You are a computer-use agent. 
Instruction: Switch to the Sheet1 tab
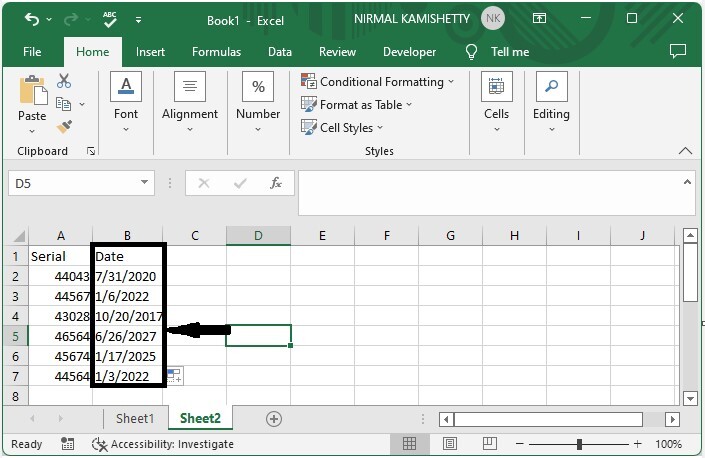click(135, 419)
